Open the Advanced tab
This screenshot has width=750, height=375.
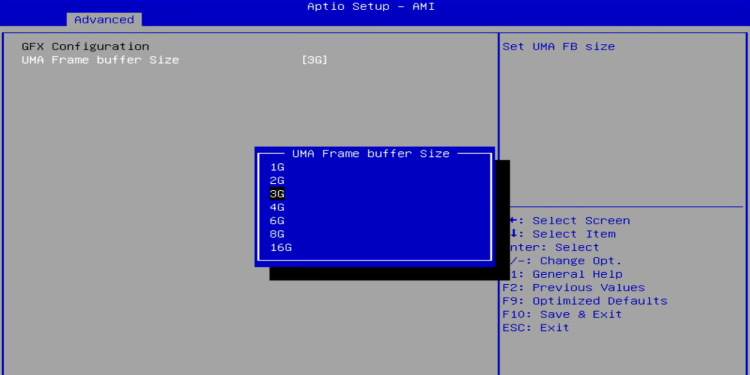(x=104, y=20)
